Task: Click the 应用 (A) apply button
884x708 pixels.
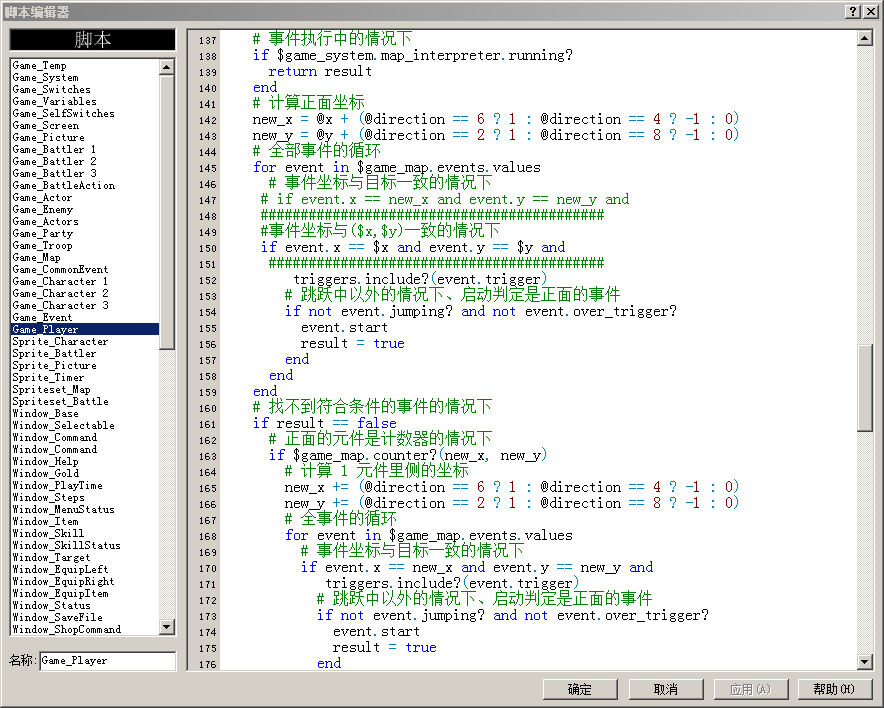Action: tap(750, 689)
